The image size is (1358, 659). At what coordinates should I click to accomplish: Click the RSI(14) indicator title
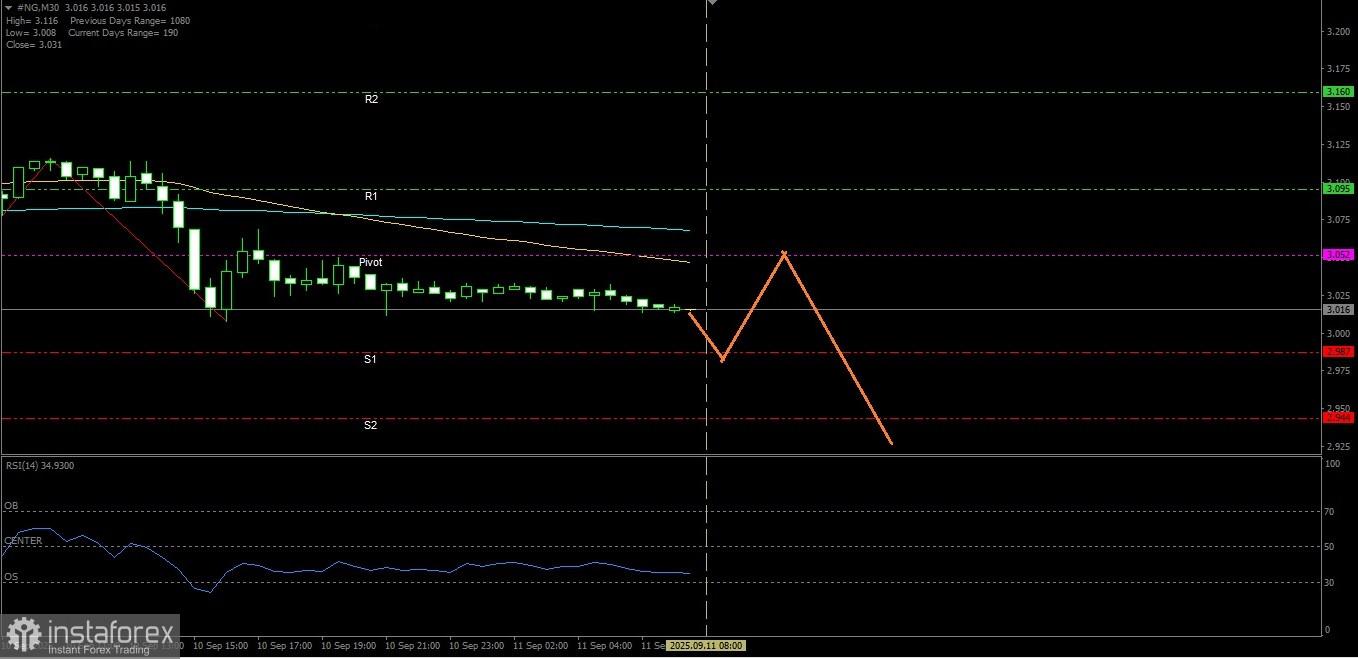coord(40,466)
